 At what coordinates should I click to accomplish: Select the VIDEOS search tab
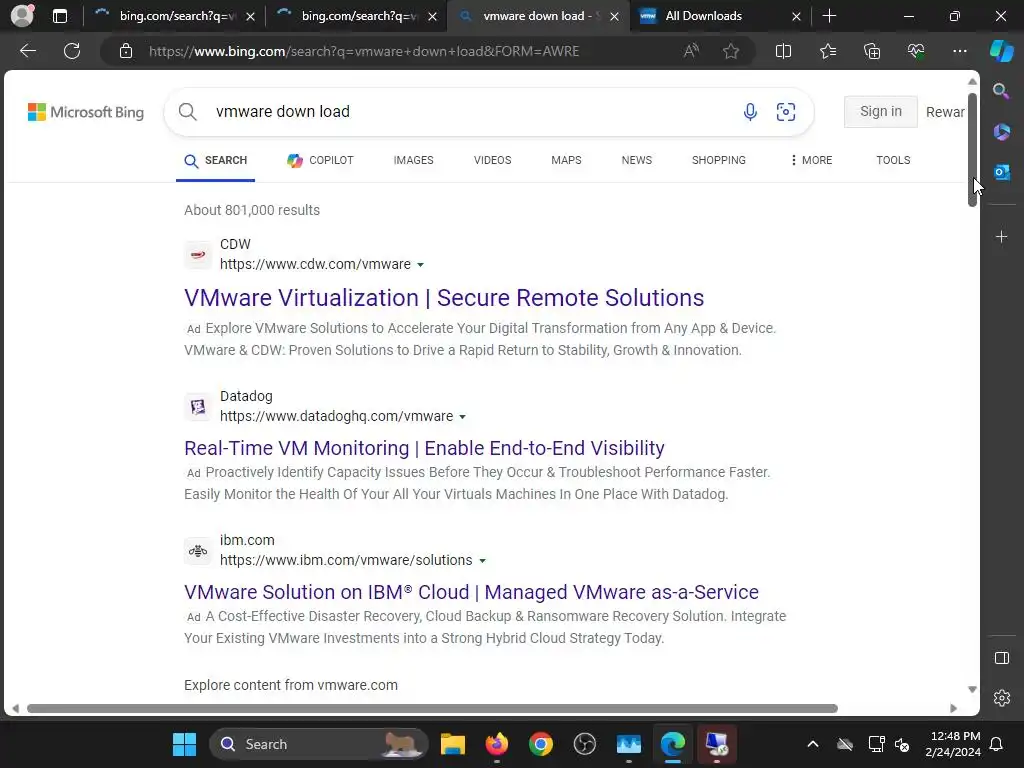pyautogui.click(x=492, y=160)
